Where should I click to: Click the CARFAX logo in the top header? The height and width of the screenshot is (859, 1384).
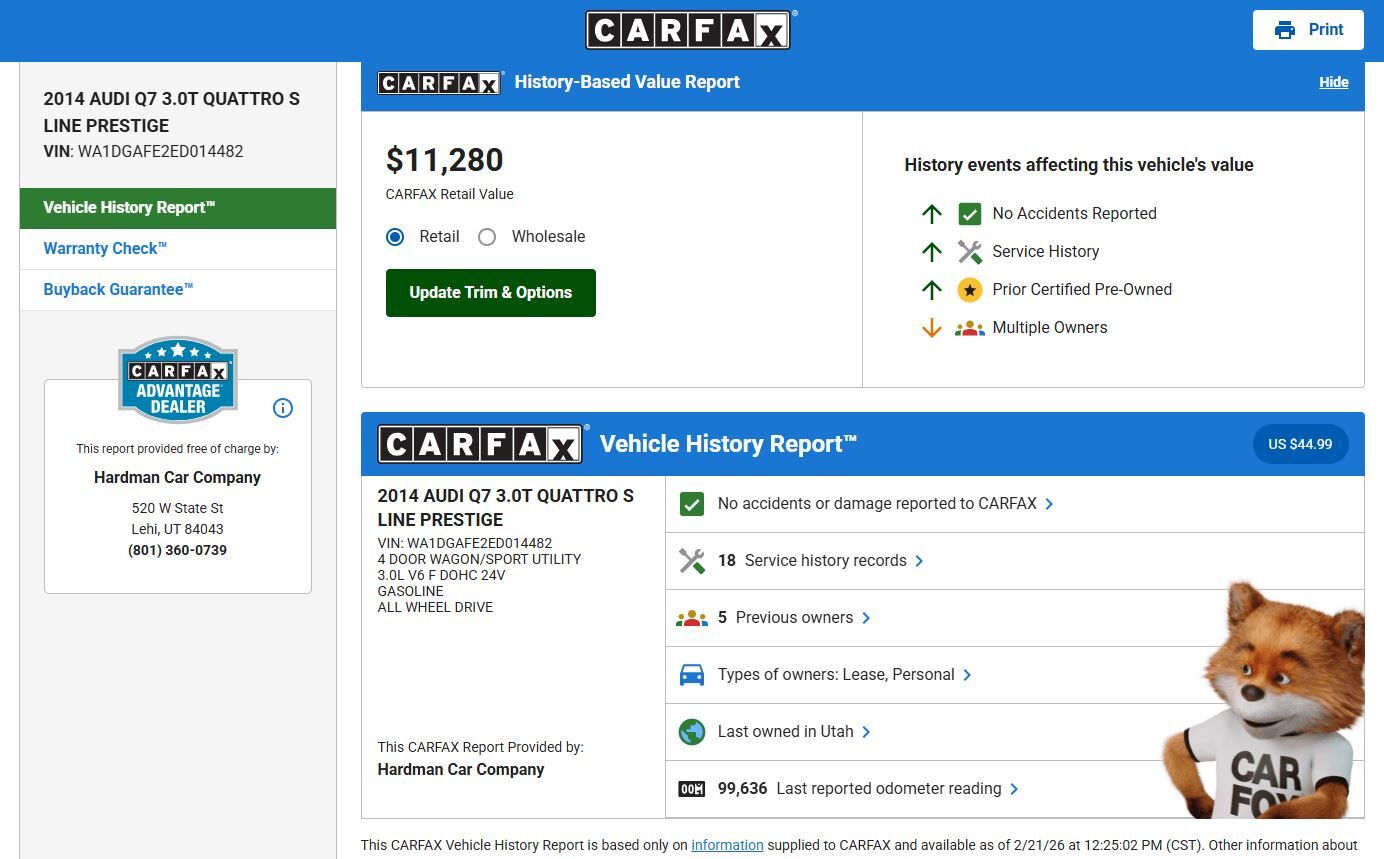point(689,30)
